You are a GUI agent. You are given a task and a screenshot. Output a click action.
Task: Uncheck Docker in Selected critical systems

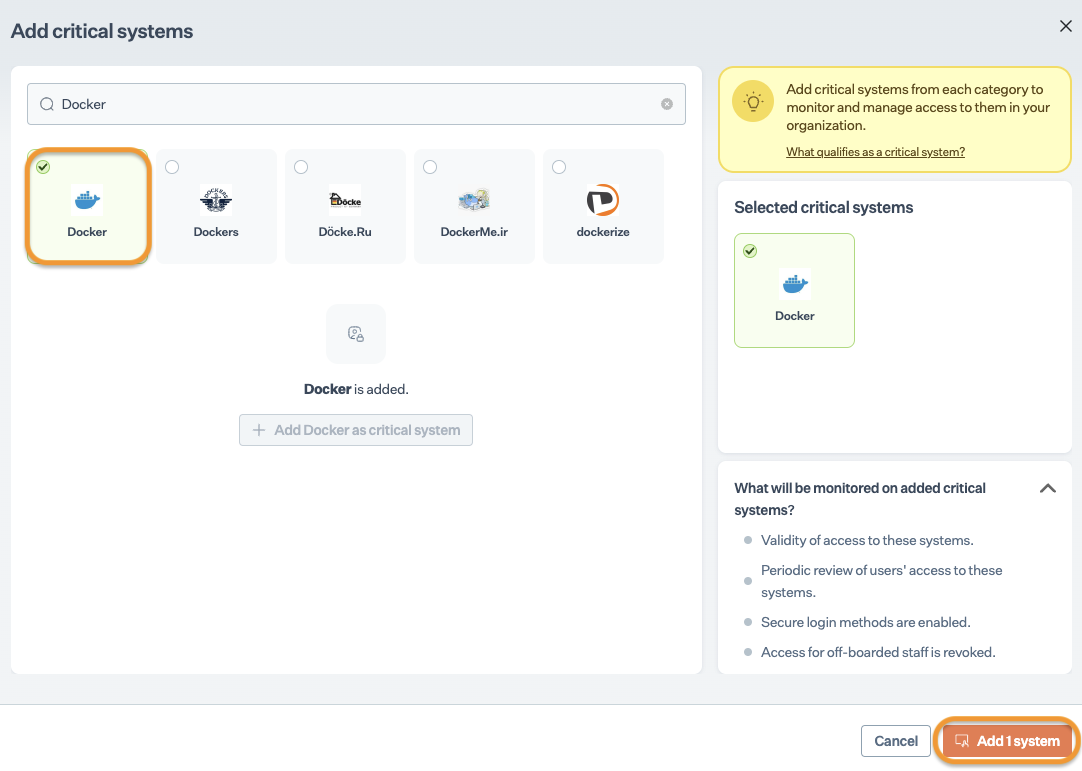coord(750,251)
